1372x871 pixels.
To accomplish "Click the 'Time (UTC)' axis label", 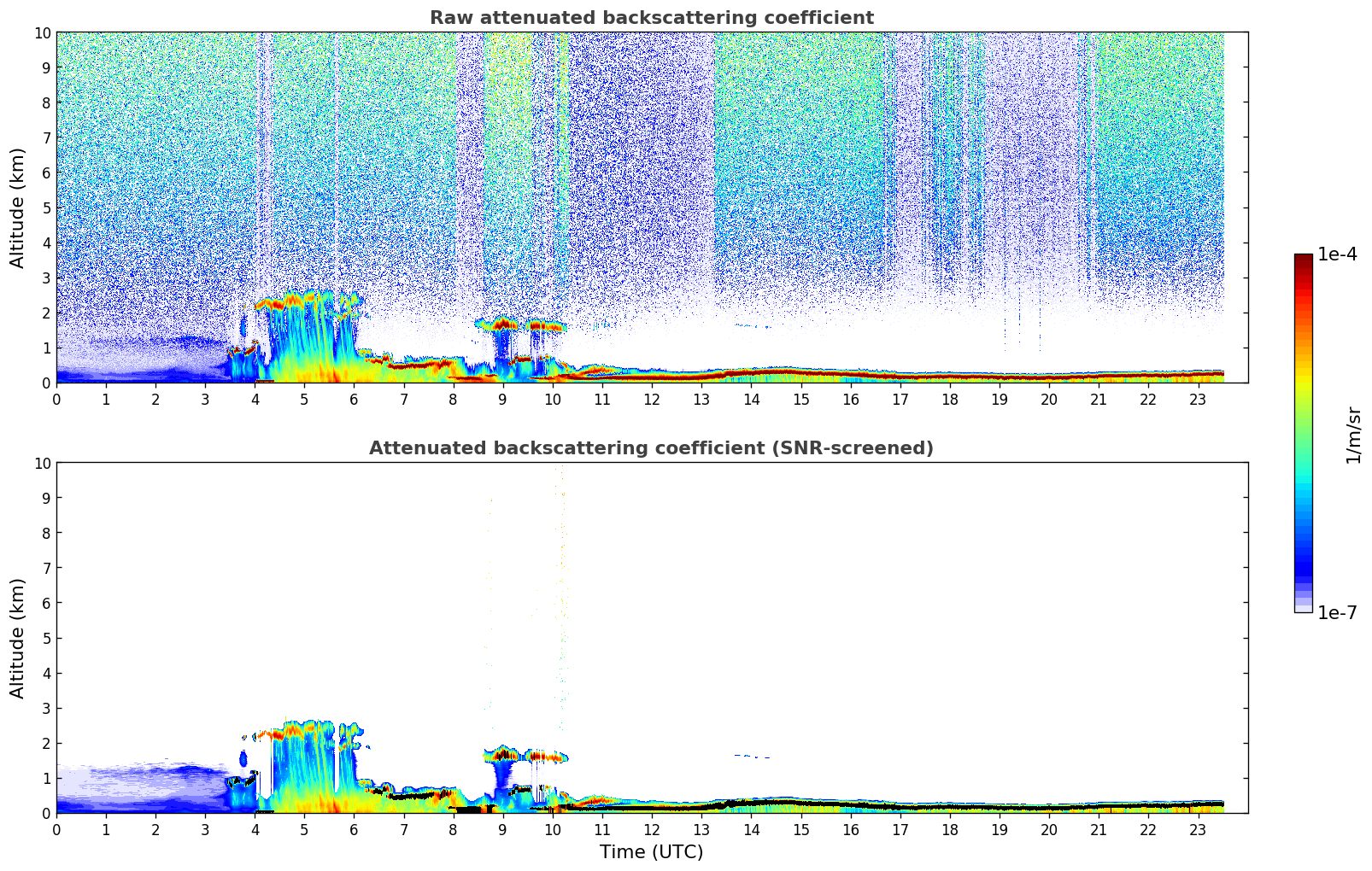I will point(651,852).
